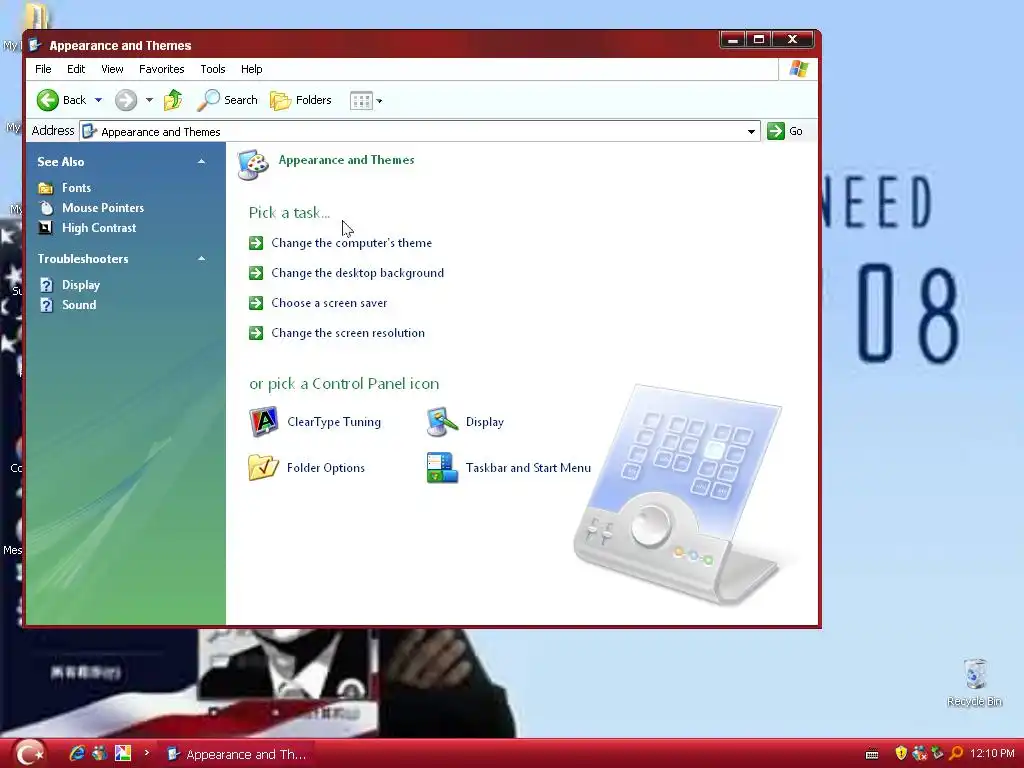The image size is (1024, 768).
Task: Collapse the See Also section
Action: click(x=201, y=161)
